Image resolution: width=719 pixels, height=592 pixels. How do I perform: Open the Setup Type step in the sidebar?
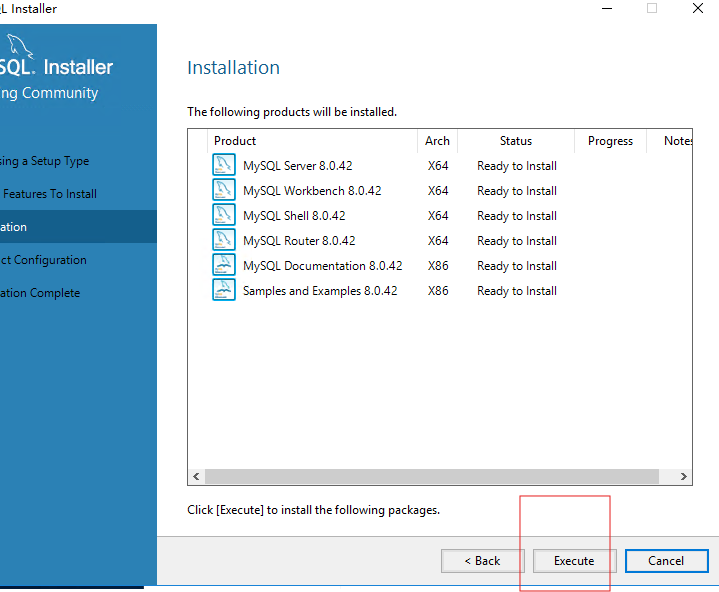click(x=44, y=161)
